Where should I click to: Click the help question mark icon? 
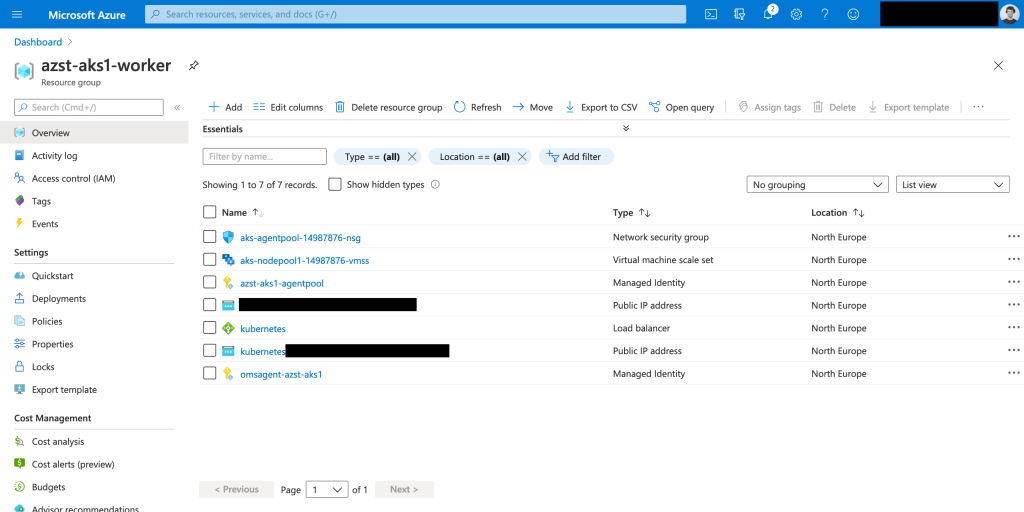pyautogui.click(x=824, y=14)
